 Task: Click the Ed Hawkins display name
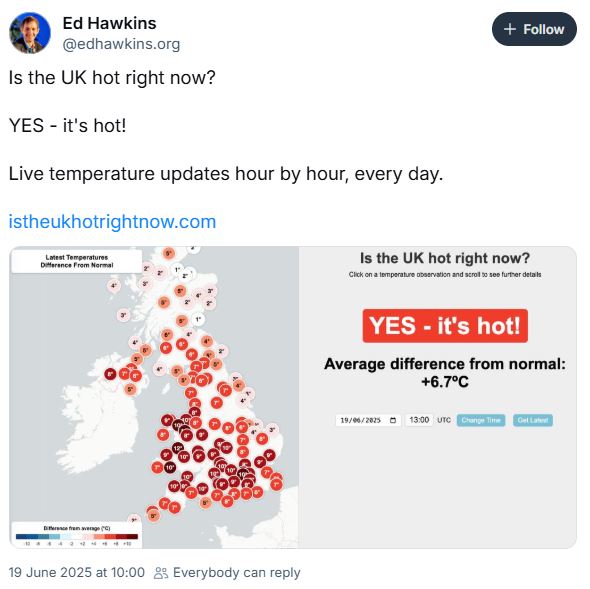(109, 23)
